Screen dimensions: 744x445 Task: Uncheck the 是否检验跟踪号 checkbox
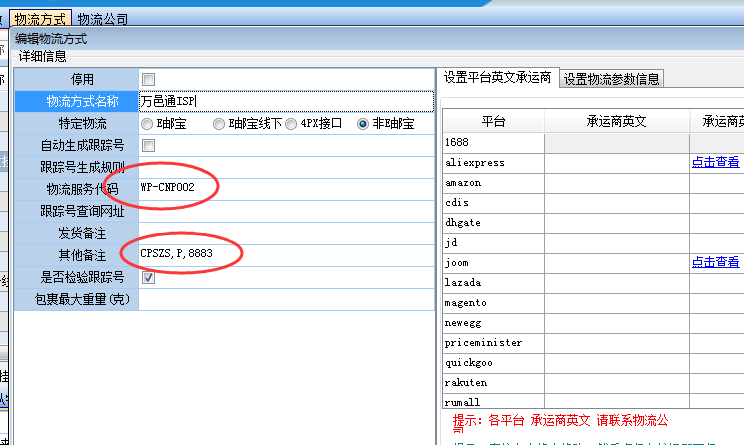tap(149, 277)
